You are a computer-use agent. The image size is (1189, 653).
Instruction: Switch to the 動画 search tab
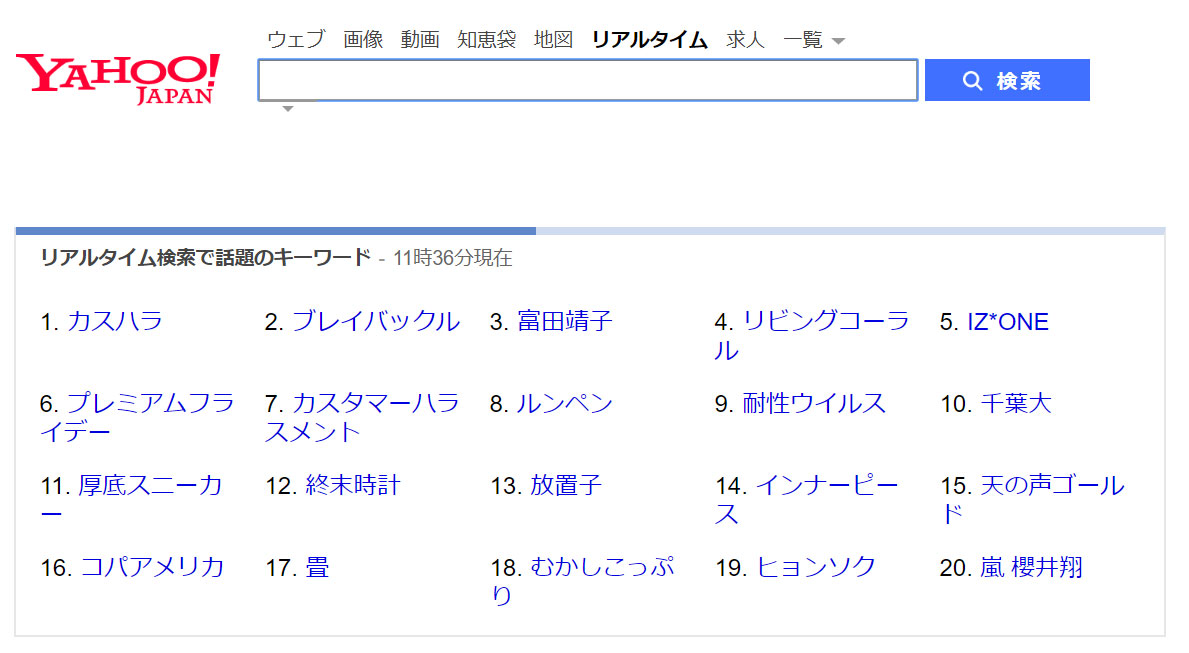pos(419,39)
